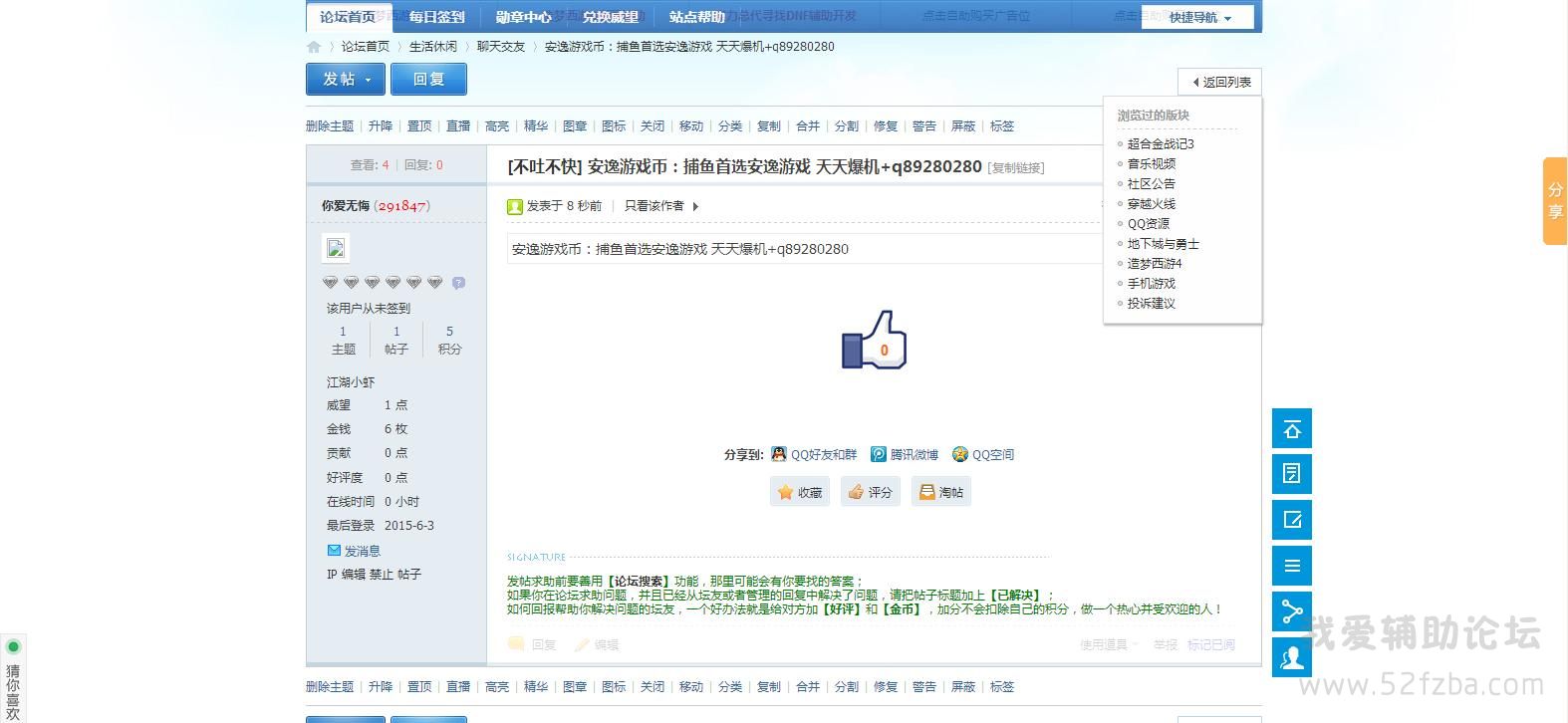Click 置顶 in the top moderation bar
This screenshot has width=1568, height=723.
pyautogui.click(x=419, y=126)
